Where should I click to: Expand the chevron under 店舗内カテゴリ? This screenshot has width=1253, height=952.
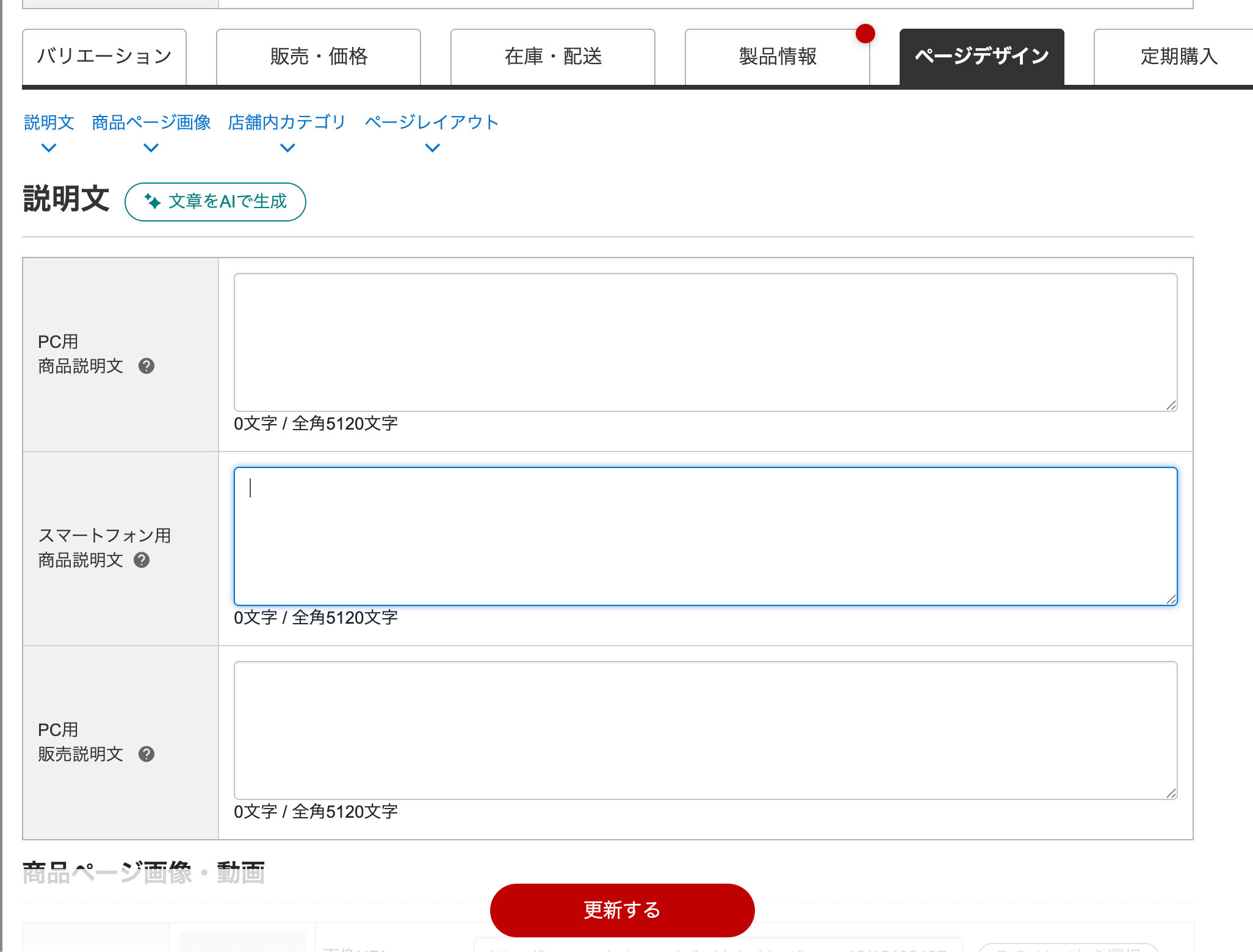pos(287,147)
